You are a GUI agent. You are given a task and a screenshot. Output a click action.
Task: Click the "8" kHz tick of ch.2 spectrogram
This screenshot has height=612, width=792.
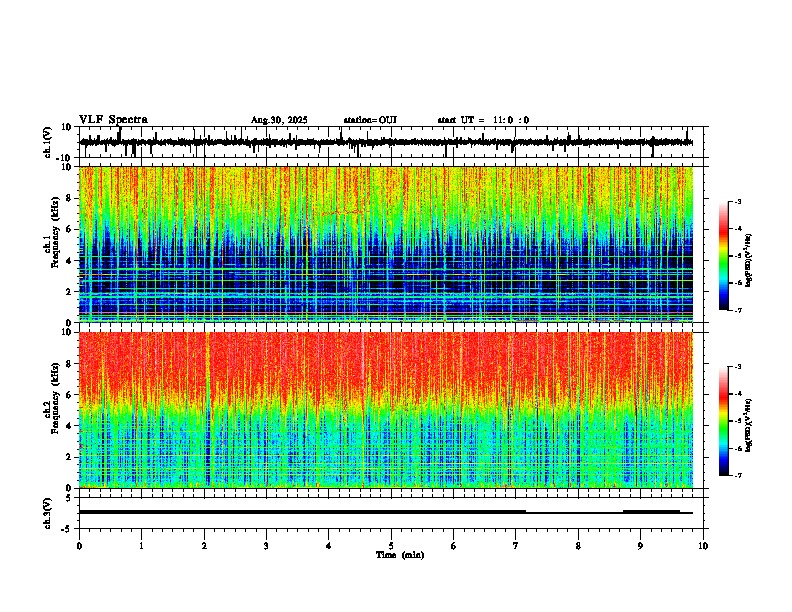pos(69,363)
